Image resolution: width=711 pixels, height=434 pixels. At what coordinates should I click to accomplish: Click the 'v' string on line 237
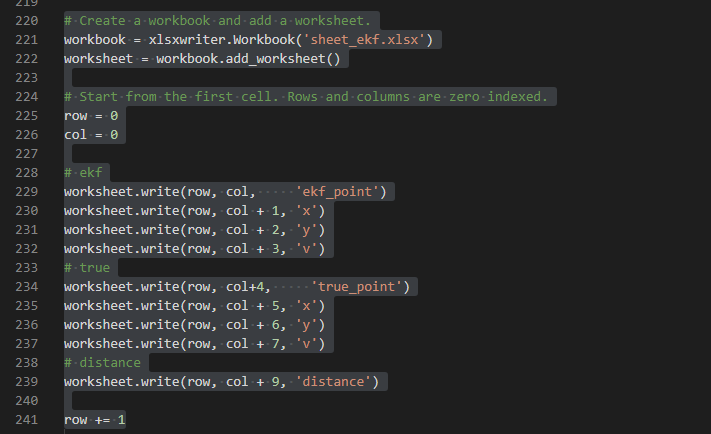point(307,344)
